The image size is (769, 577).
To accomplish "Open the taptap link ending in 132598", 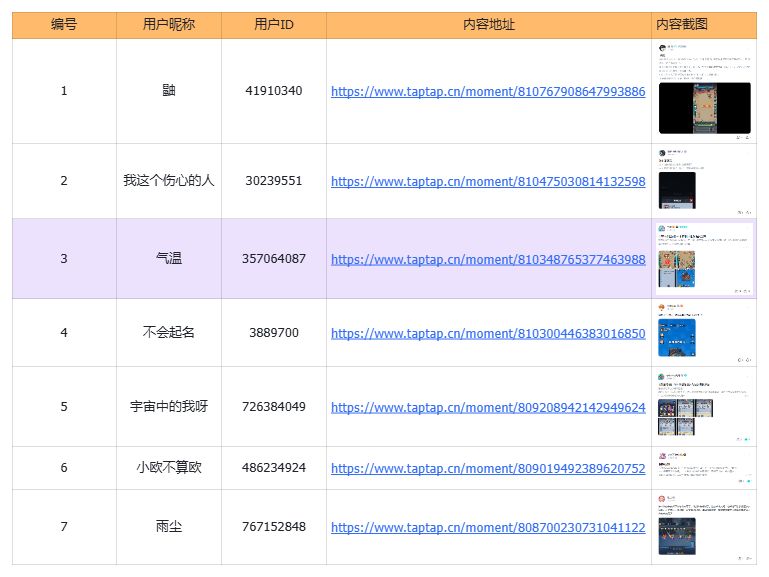I will [488, 181].
